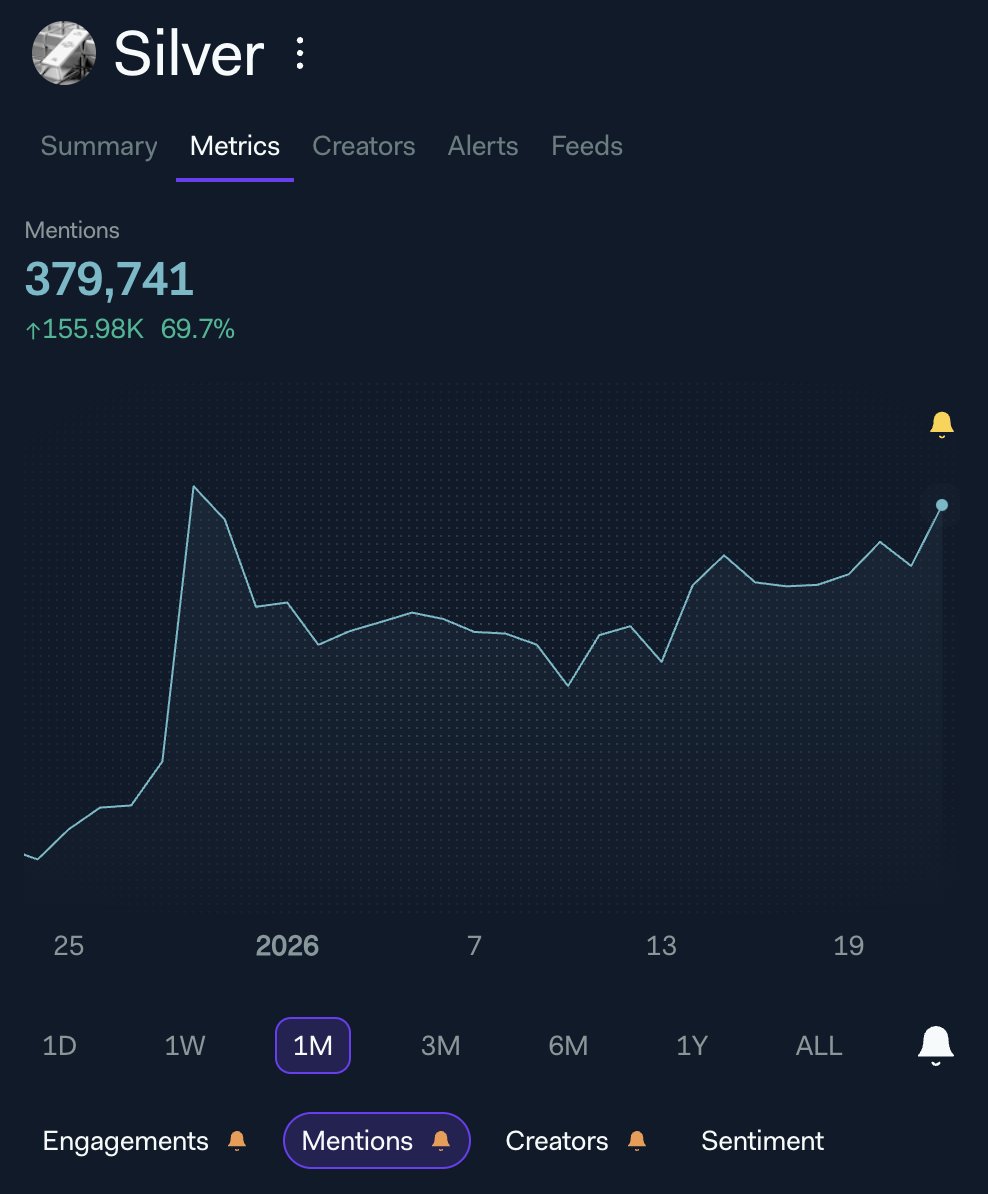Select the 1Y timeframe
Image resolution: width=988 pixels, height=1194 pixels.
[x=692, y=1045]
